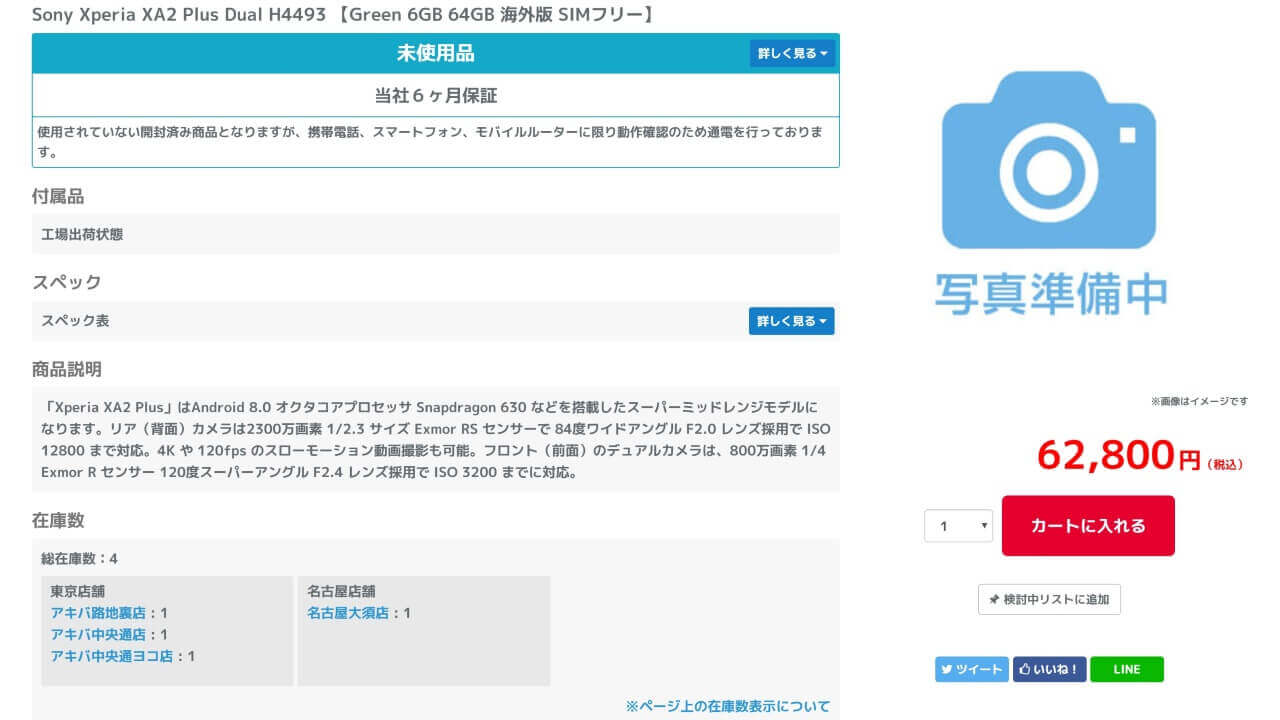Open the quantity dropdown showing 1

958,526
